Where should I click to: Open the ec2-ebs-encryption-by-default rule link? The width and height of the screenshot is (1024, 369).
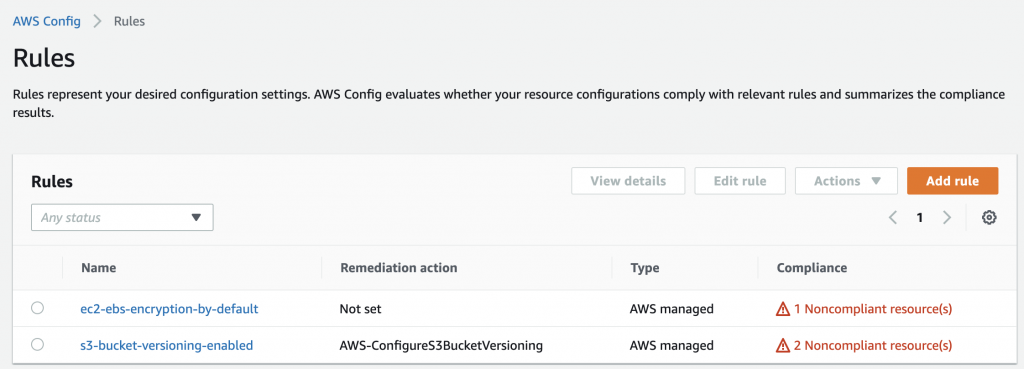click(x=169, y=309)
